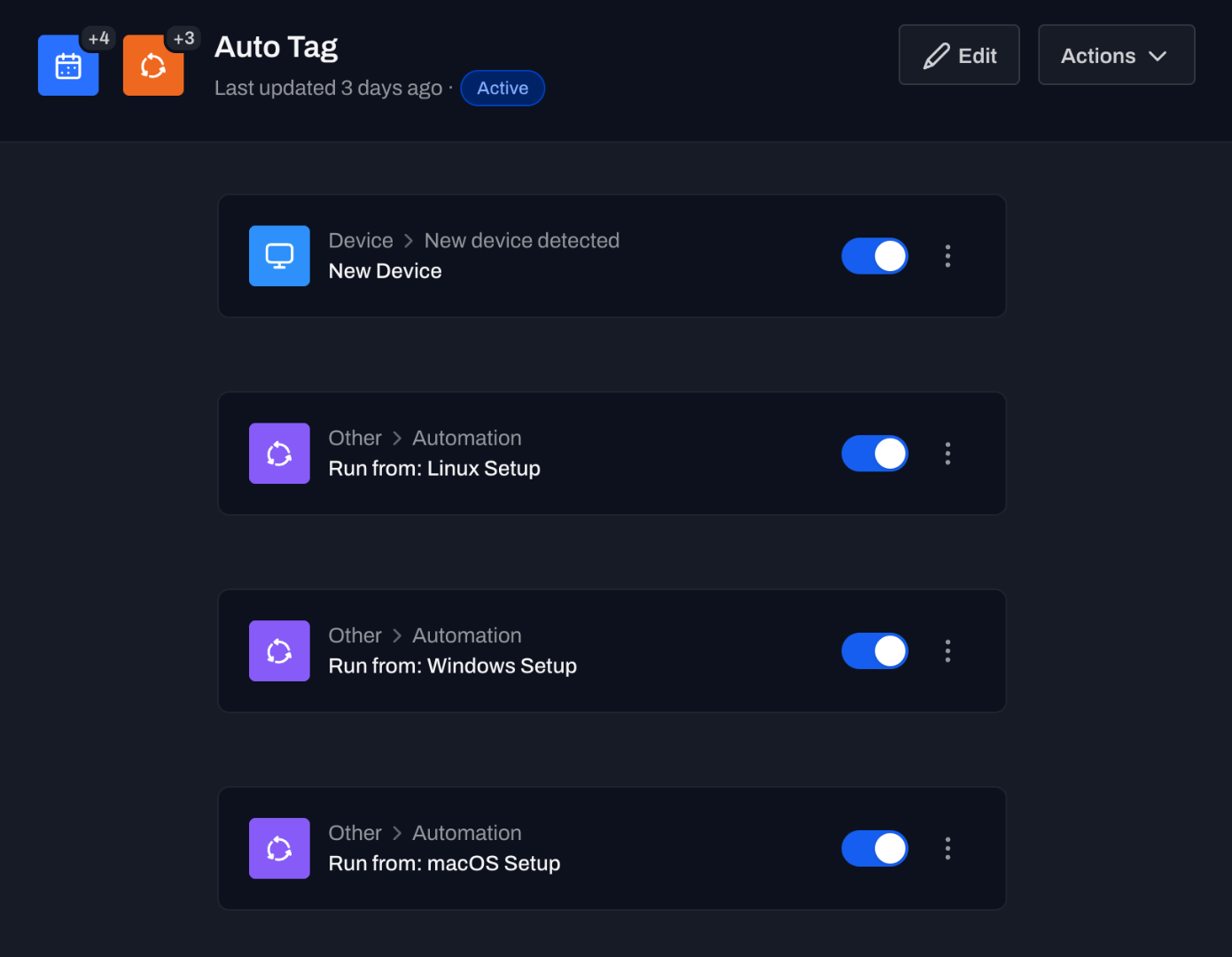Click the blue calendar trigger icon
The height and width of the screenshot is (957, 1232).
coord(68,66)
